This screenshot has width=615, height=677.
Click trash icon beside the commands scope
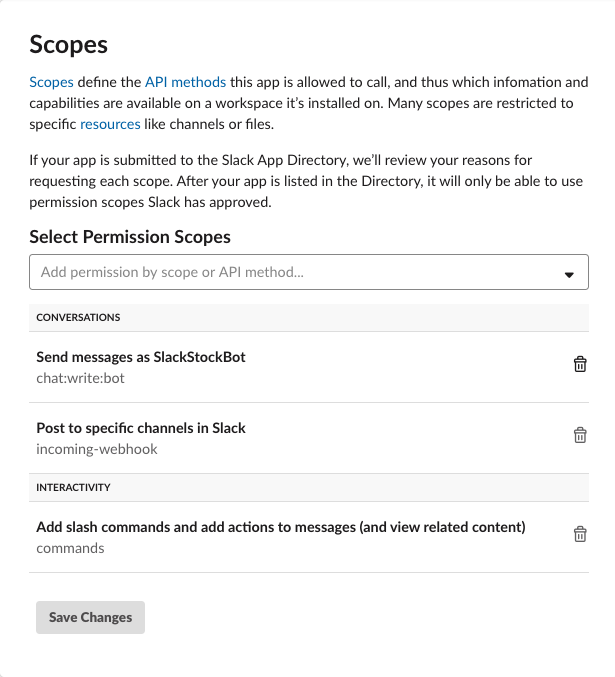580,534
